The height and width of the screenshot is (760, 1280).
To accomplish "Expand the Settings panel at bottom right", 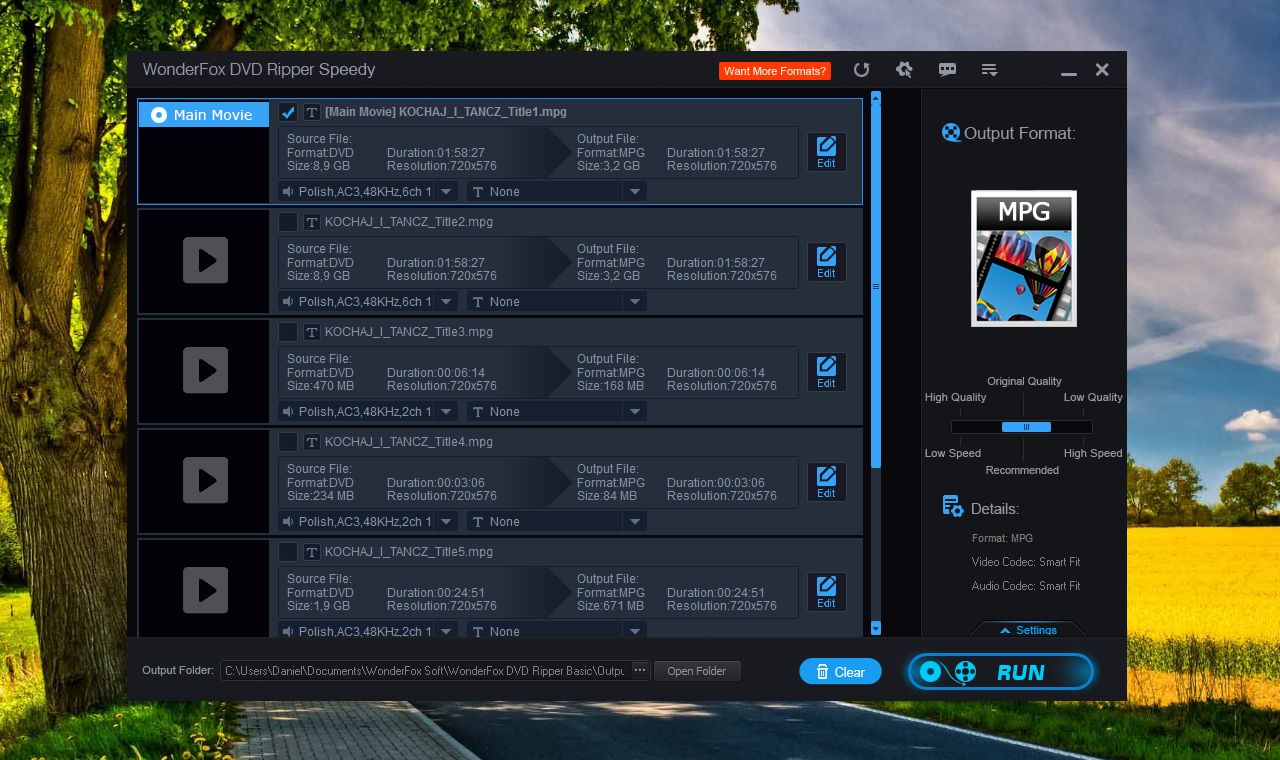I will tap(1028, 630).
